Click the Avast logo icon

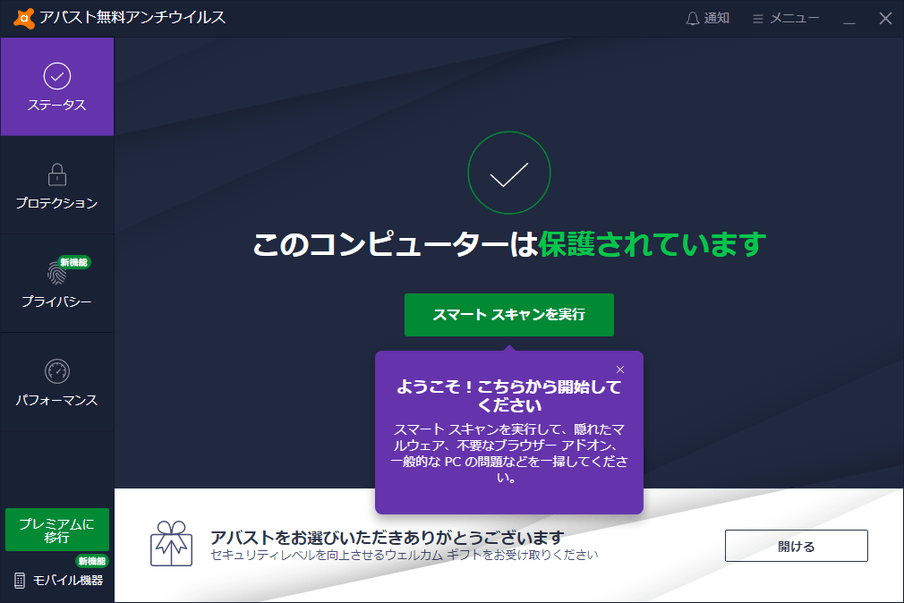(x=24, y=18)
